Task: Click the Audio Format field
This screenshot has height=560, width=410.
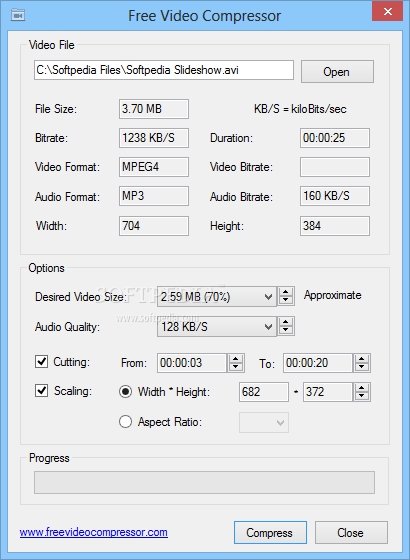Action: click(154, 196)
